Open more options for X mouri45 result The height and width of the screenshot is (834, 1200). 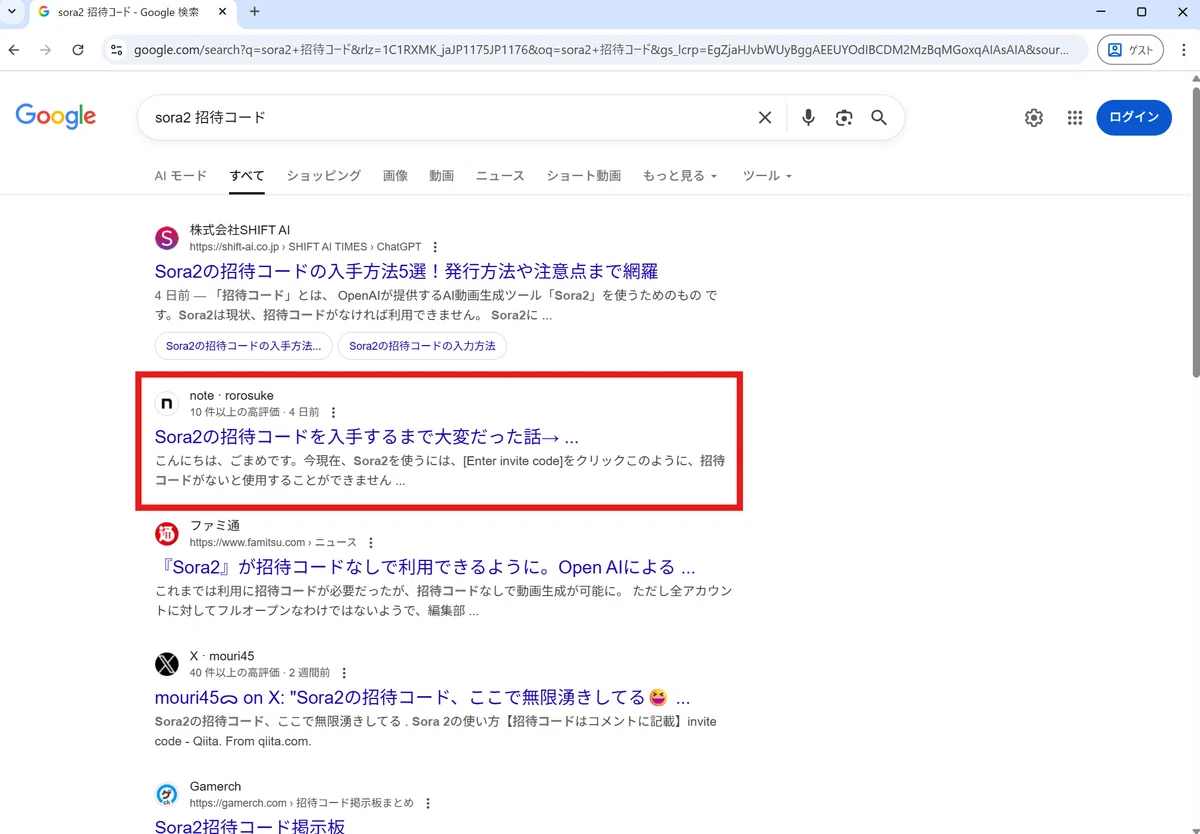[345, 673]
